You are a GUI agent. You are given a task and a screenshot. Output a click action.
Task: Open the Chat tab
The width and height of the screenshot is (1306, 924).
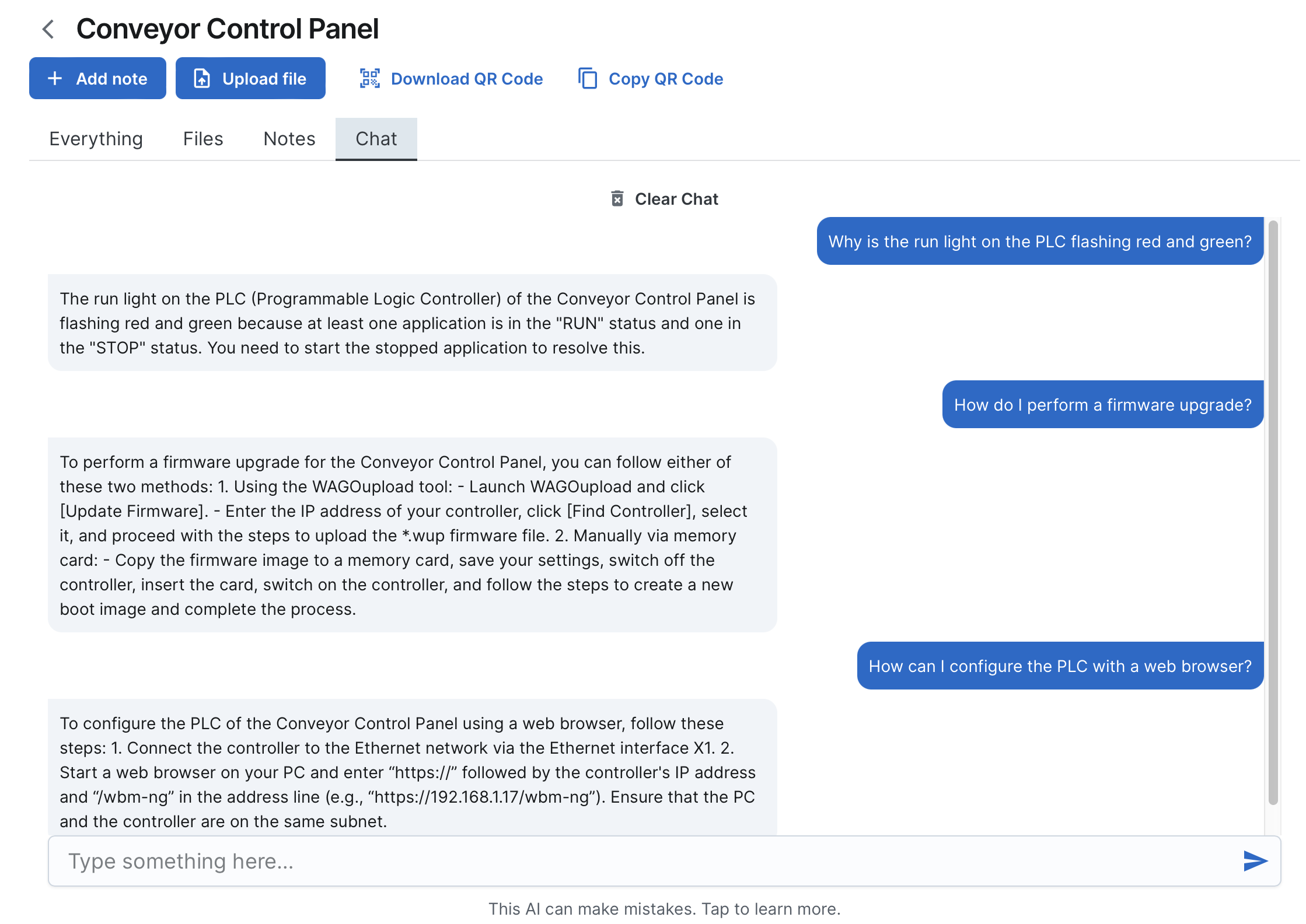pos(376,139)
